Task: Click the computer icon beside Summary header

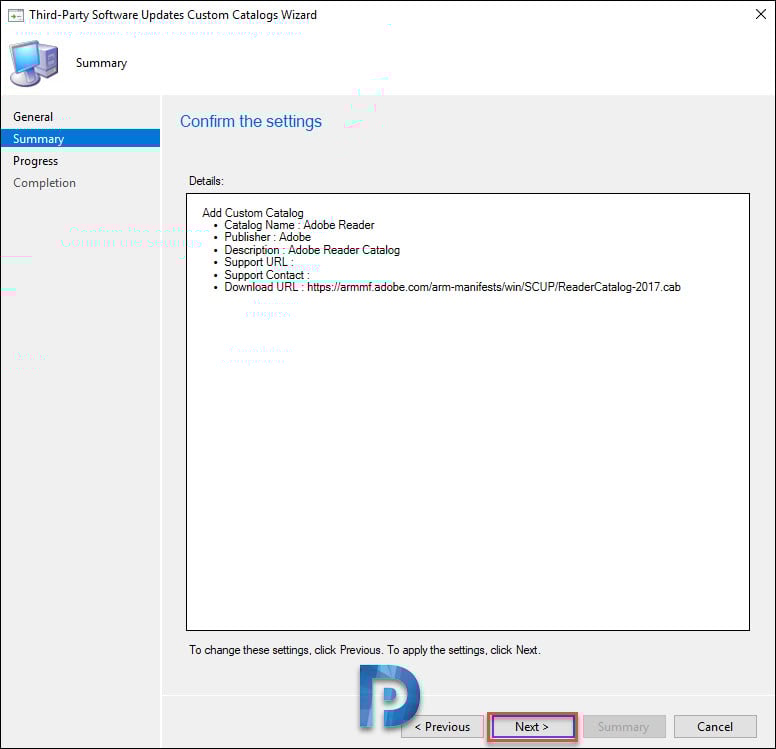Action: [34, 63]
